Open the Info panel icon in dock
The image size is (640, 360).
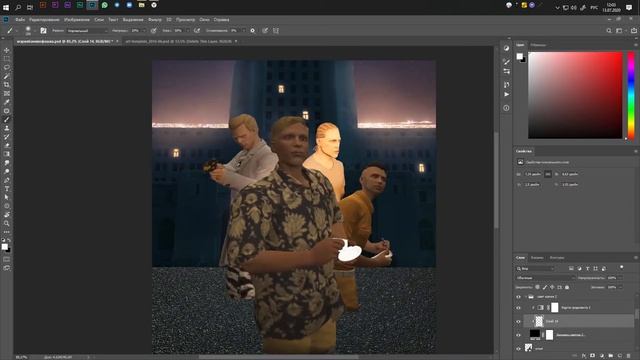pos(507,108)
